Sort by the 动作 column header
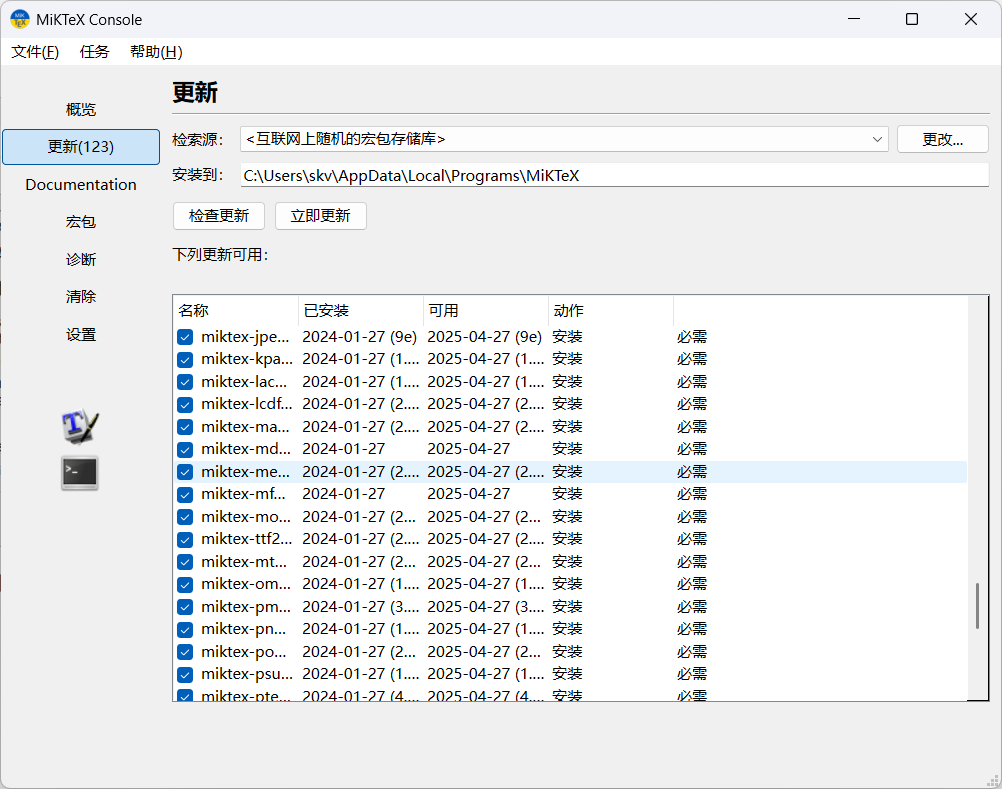Viewport: 1002px width, 789px height. (x=611, y=310)
